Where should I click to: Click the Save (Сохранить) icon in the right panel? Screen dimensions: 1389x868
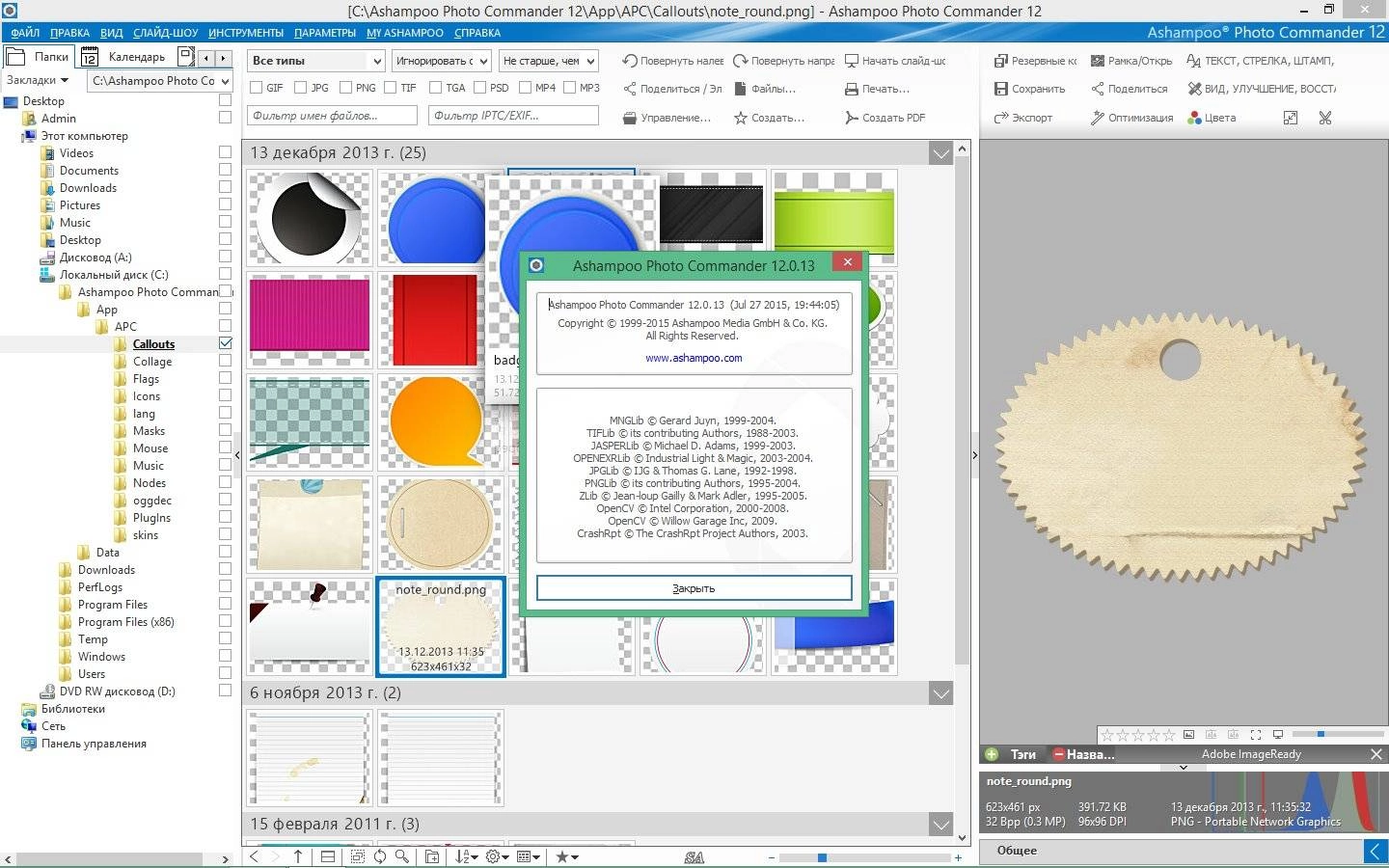tap(1001, 89)
